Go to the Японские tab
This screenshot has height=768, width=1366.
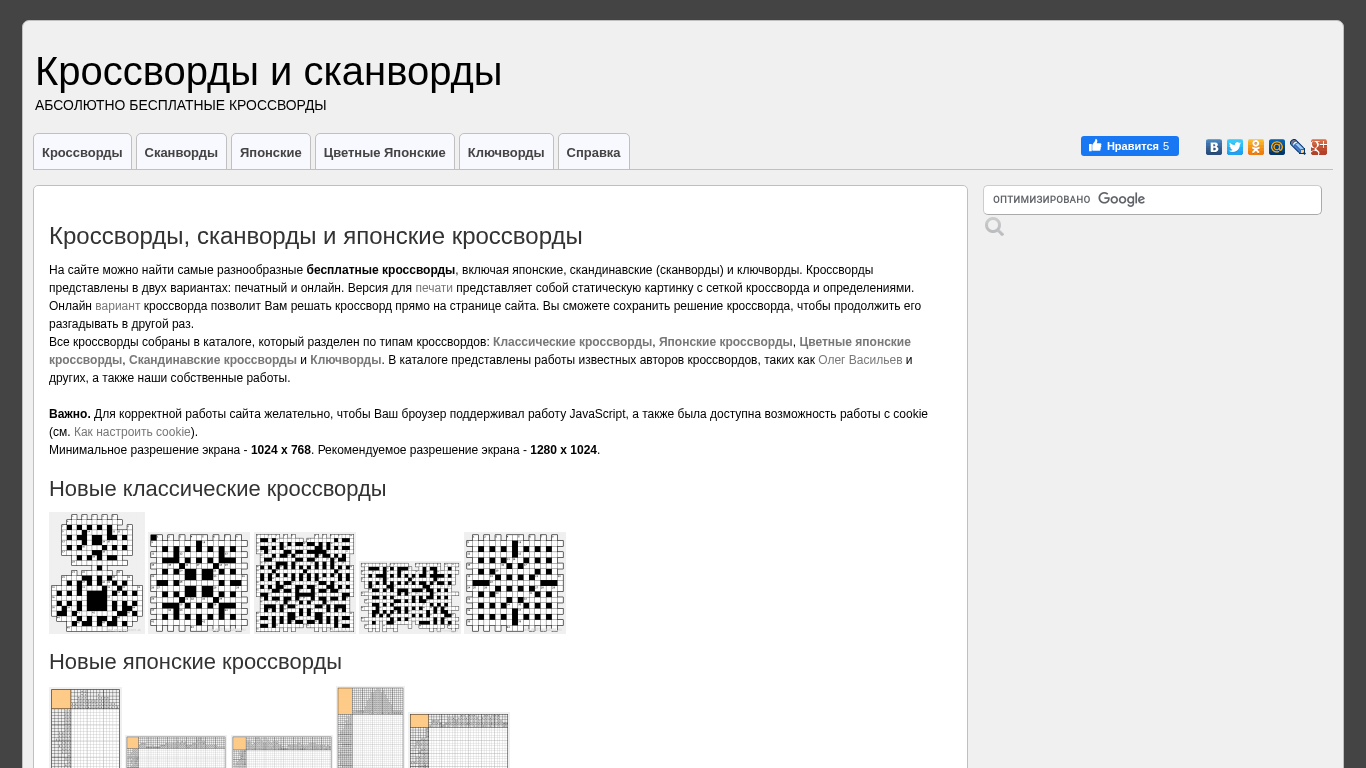tap(271, 152)
